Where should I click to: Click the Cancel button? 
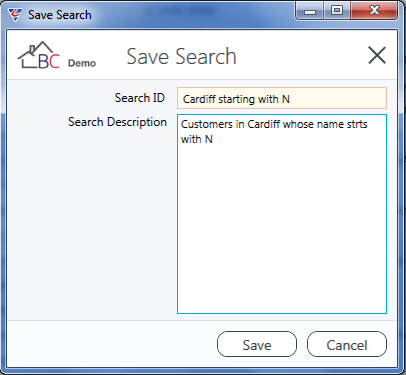click(x=347, y=344)
